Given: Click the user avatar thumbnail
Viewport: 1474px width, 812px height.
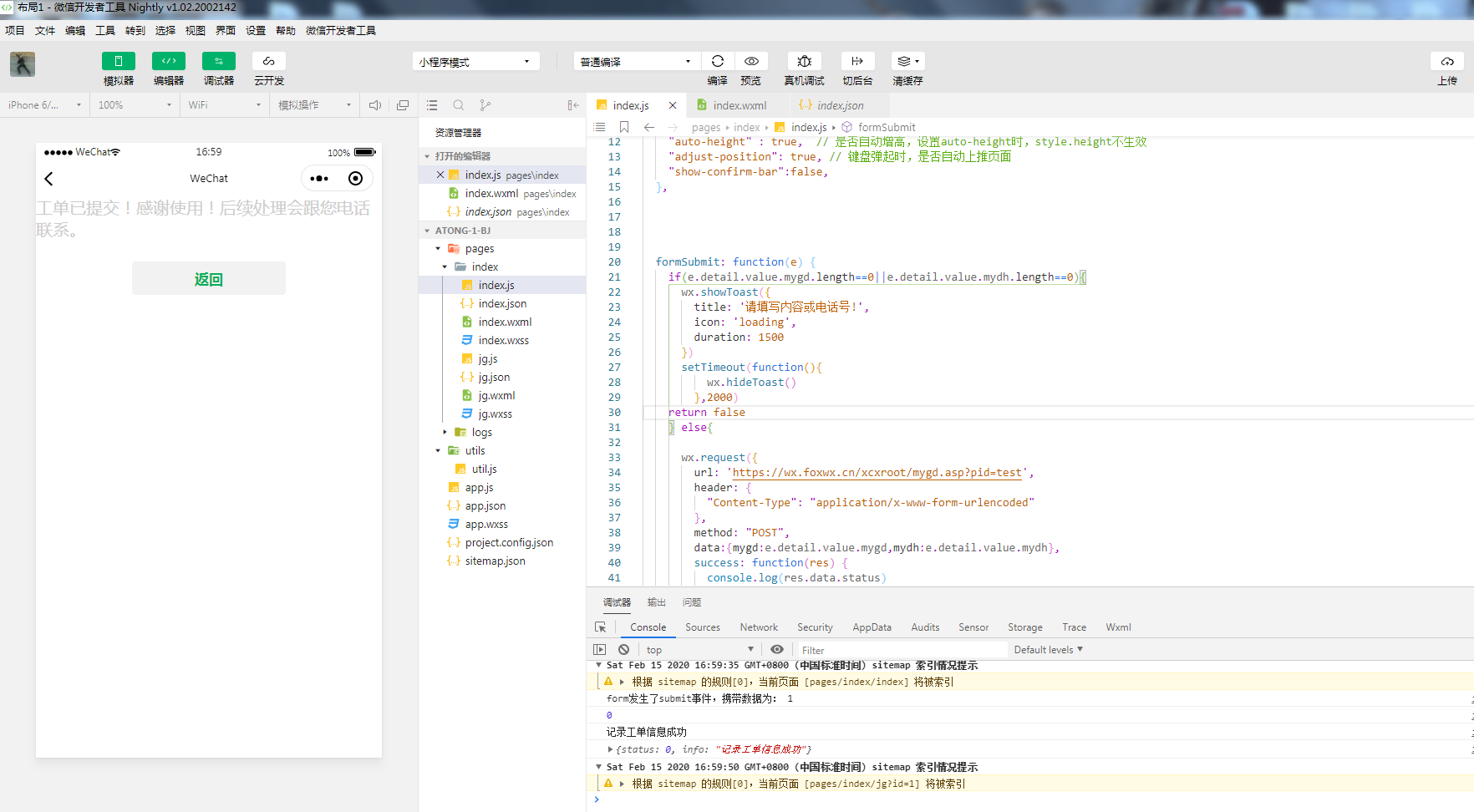Looking at the screenshot, I should (23, 64).
